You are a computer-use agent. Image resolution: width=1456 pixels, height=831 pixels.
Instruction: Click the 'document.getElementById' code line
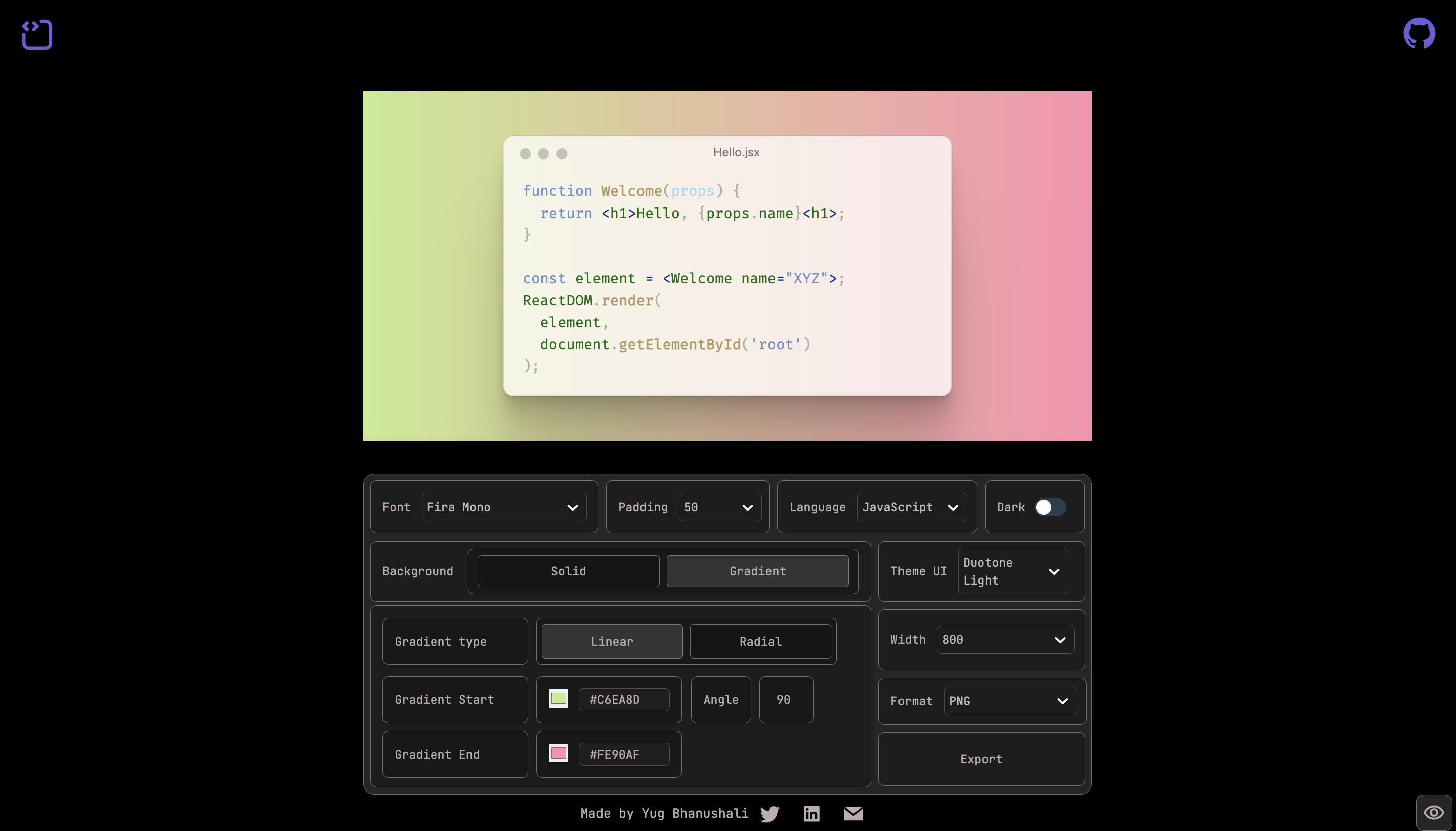(x=675, y=344)
